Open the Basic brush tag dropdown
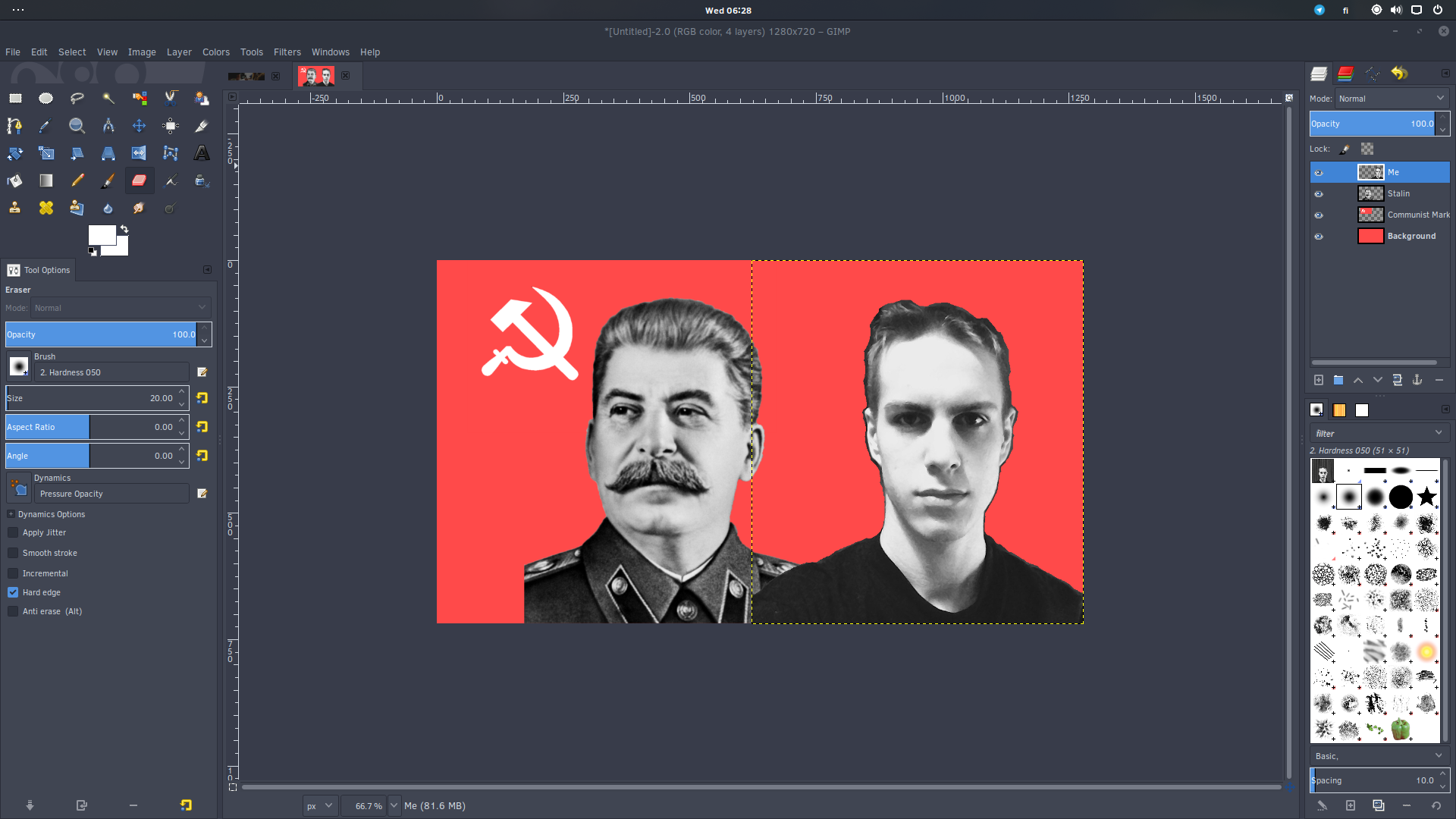 (1379, 756)
